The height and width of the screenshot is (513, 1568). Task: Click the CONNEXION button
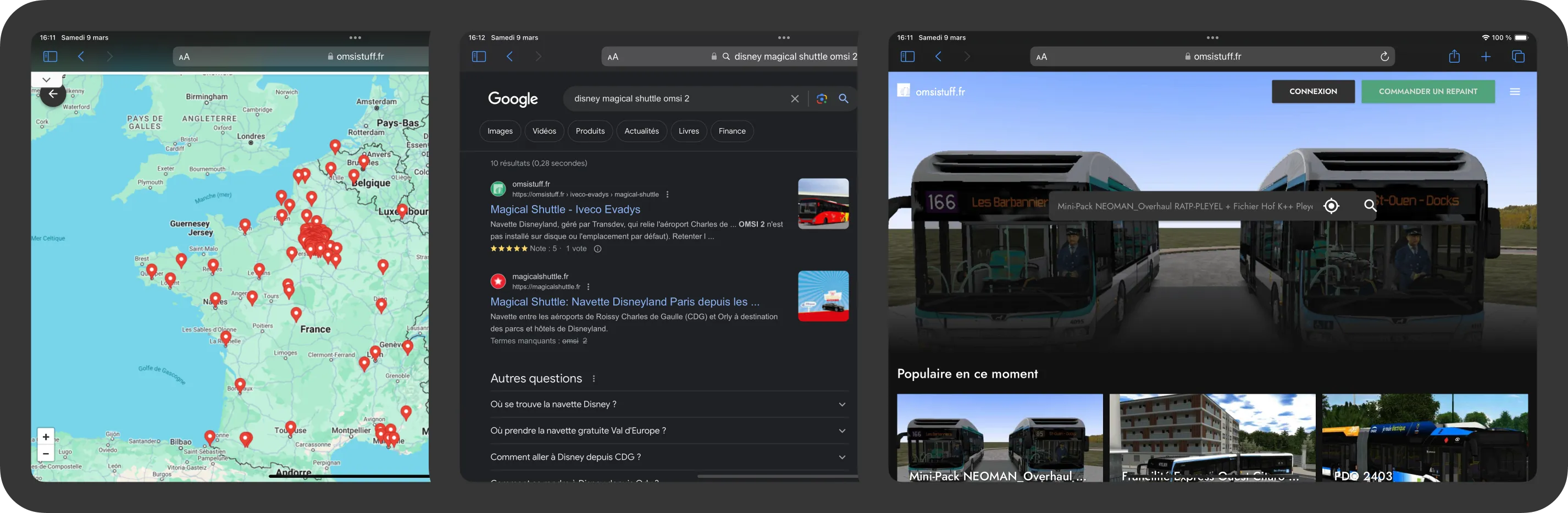tap(1312, 91)
